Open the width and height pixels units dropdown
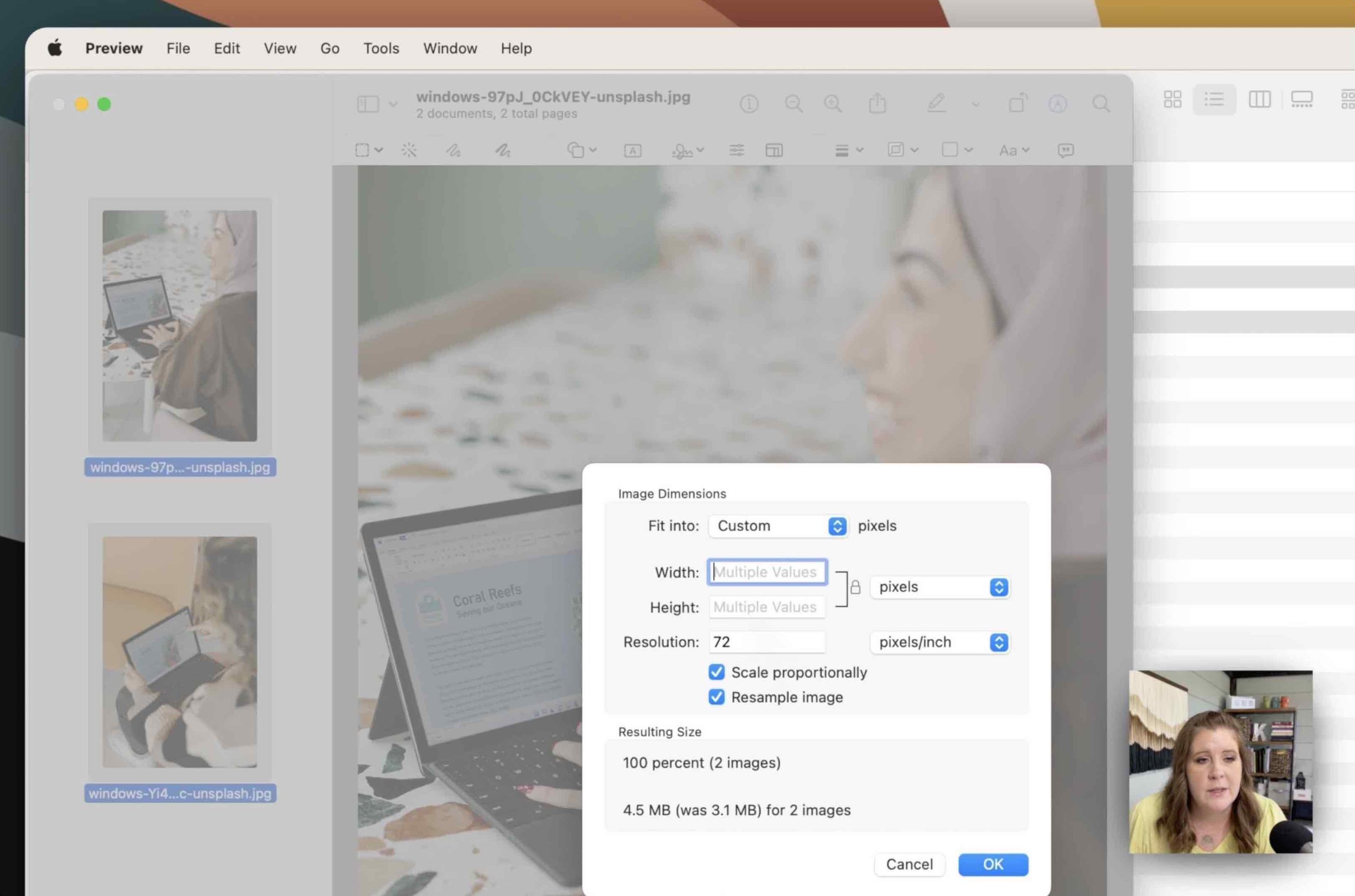 pyautogui.click(x=940, y=587)
